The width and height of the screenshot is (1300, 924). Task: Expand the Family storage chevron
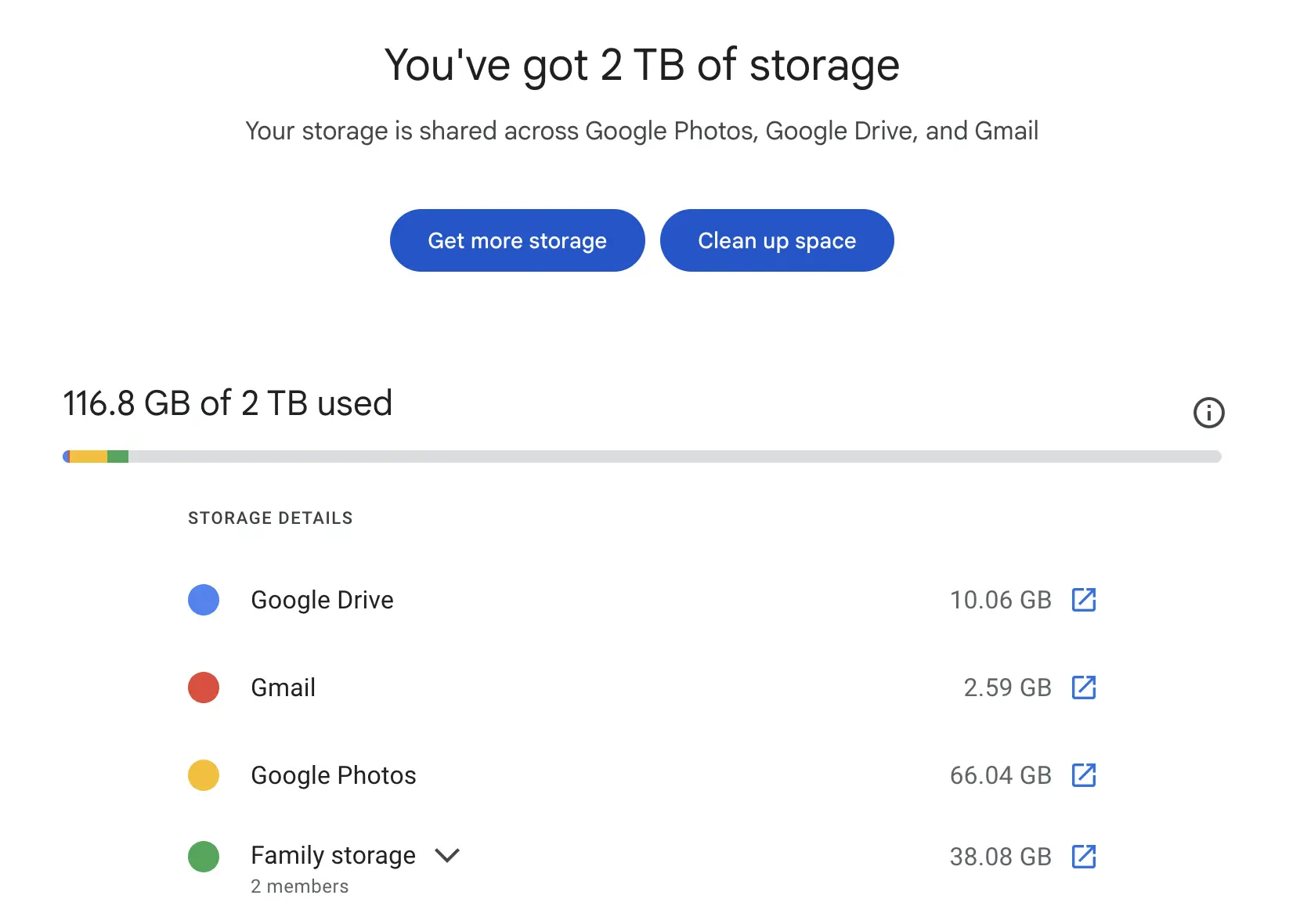pos(447,856)
